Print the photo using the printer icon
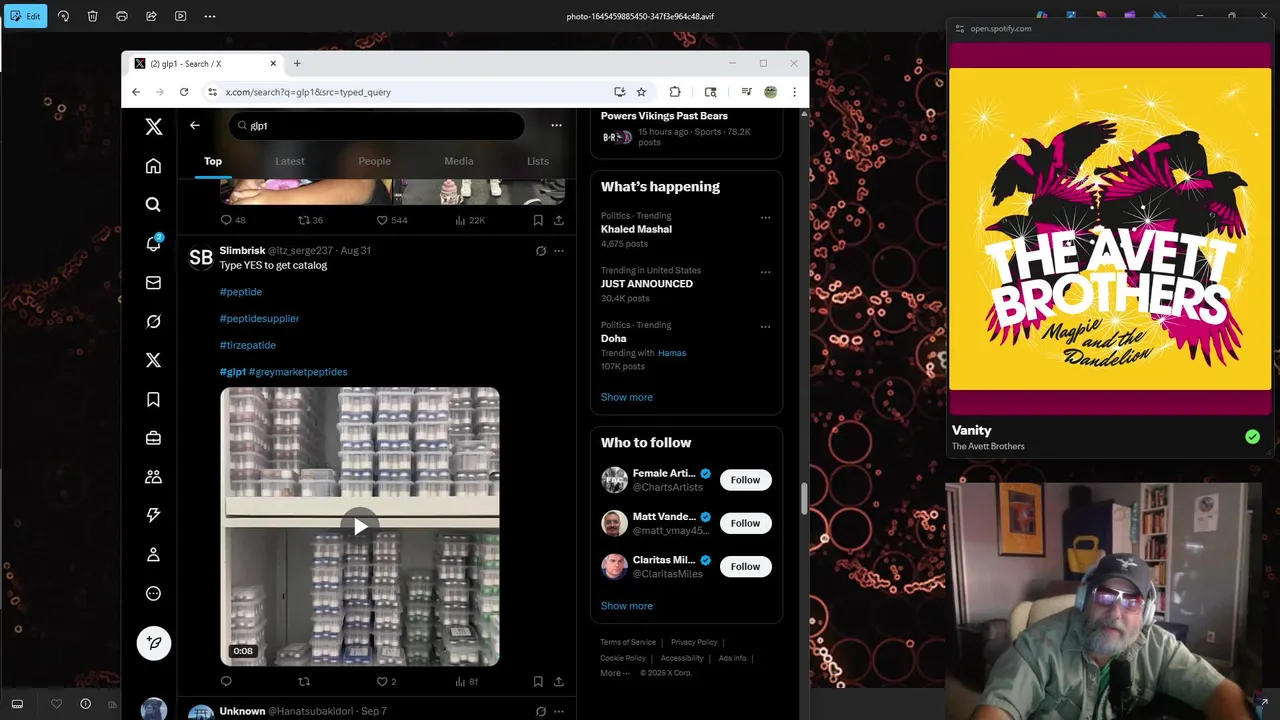 (x=122, y=16)
